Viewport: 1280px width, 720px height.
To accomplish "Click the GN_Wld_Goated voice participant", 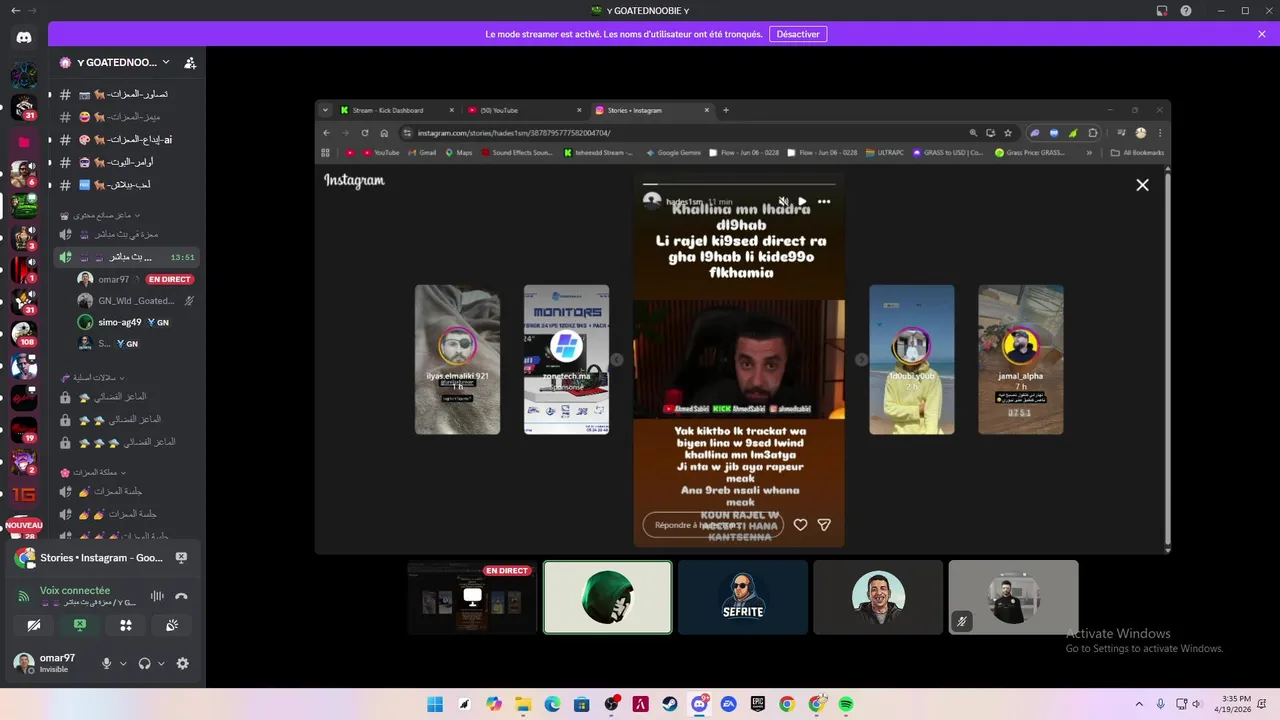I will [135, 300].
